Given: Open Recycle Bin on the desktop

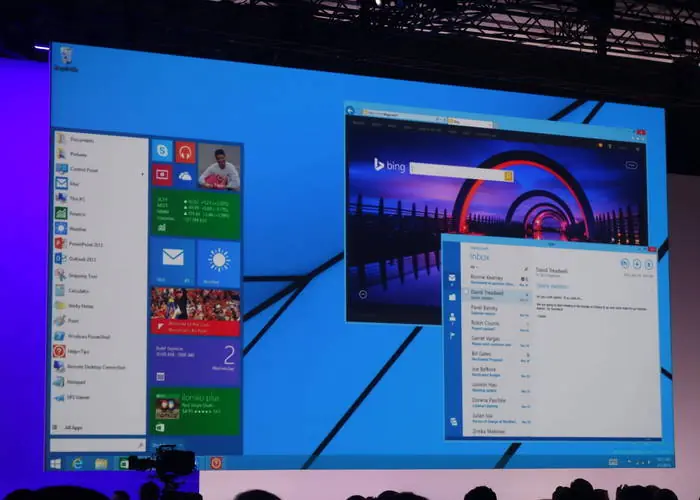Looking at the screenshot, I should [x=67, y=59].
